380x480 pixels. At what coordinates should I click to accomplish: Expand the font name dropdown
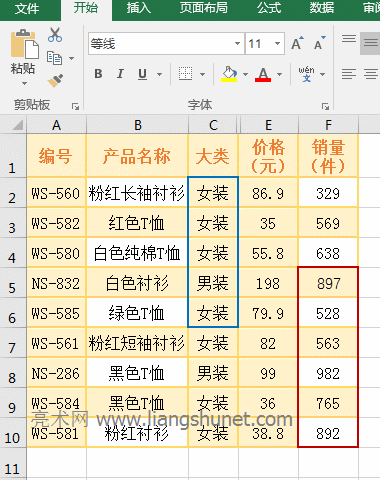pos(237,43)
